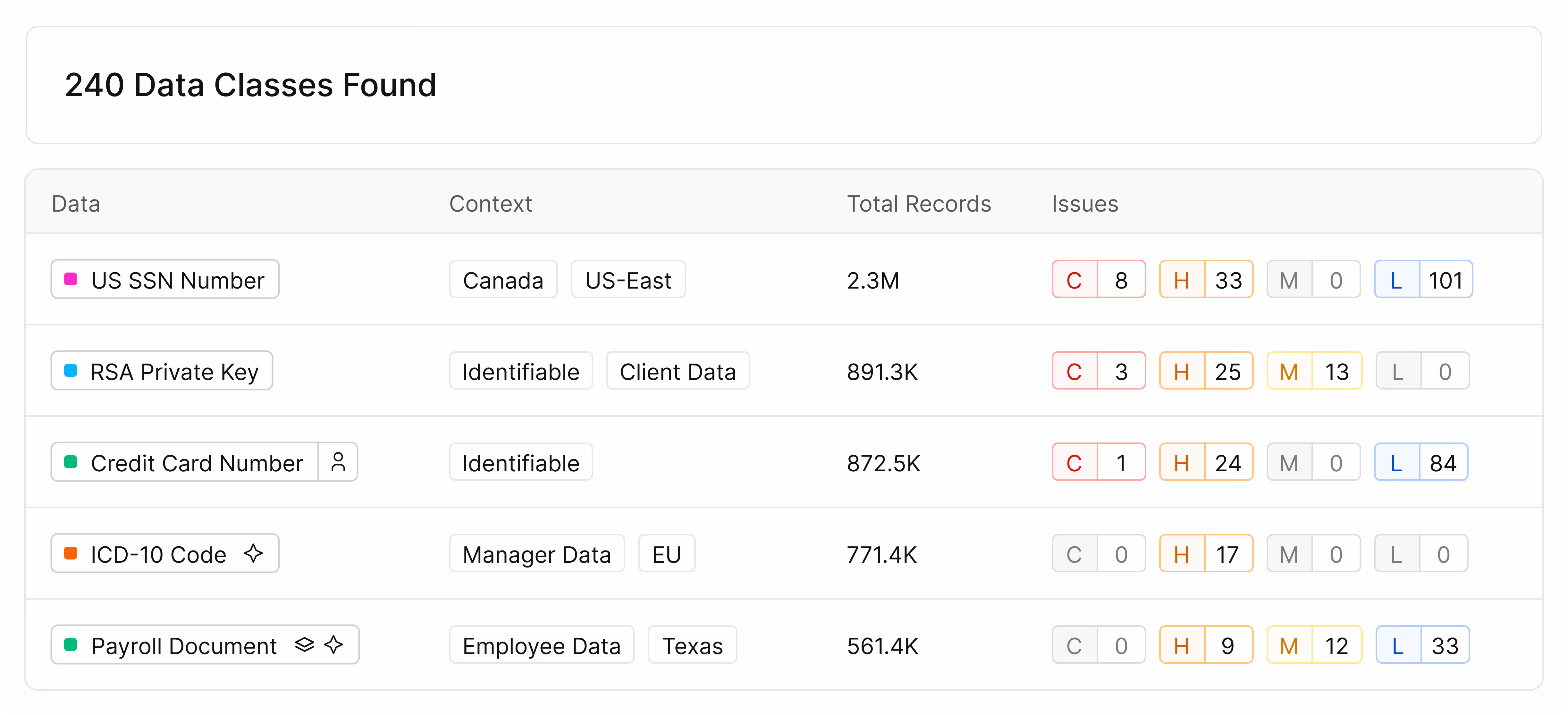The width and height of the screenshot is (1568, 715).
Task: Select the Texas context tag
Action: click(692, 645)
